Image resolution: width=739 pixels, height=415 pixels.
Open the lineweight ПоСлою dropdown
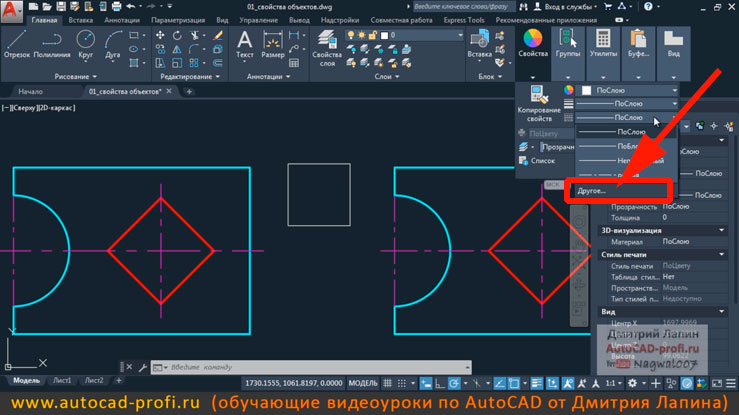pos(627,104)
